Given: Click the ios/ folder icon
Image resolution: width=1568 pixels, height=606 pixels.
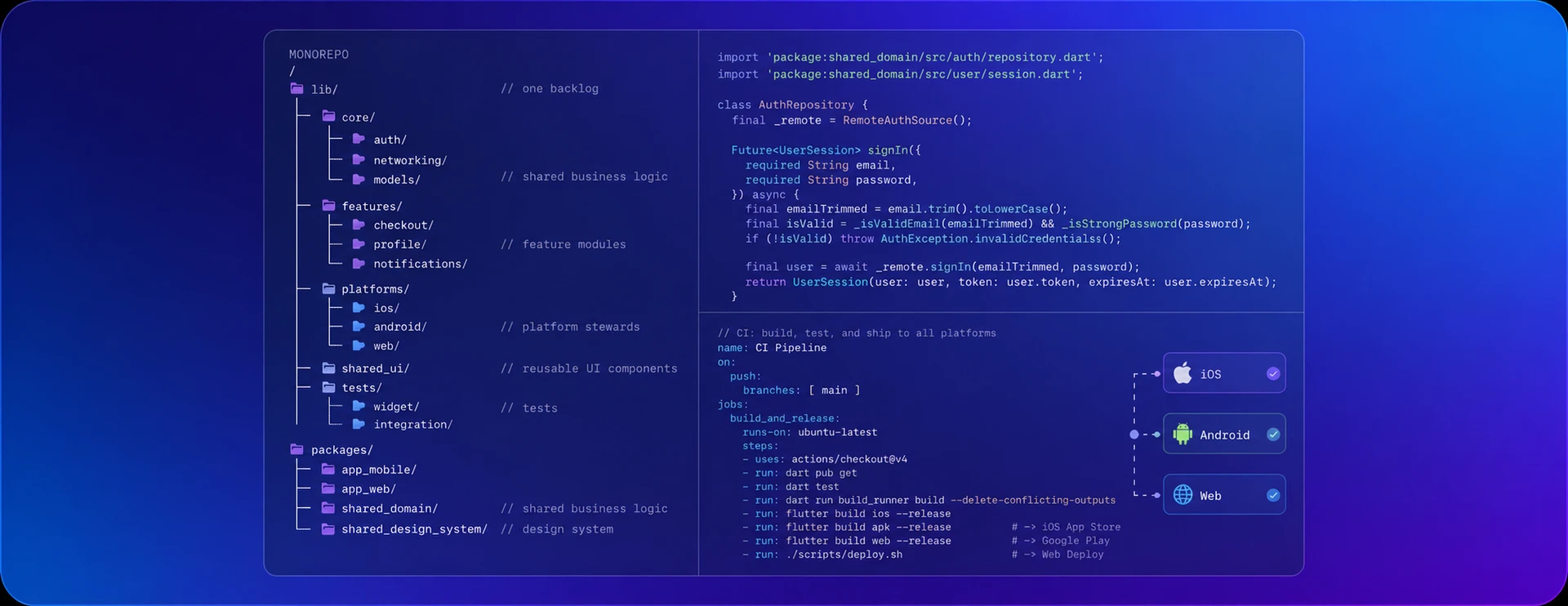Looking at the screenshot, I should [359, 307].
